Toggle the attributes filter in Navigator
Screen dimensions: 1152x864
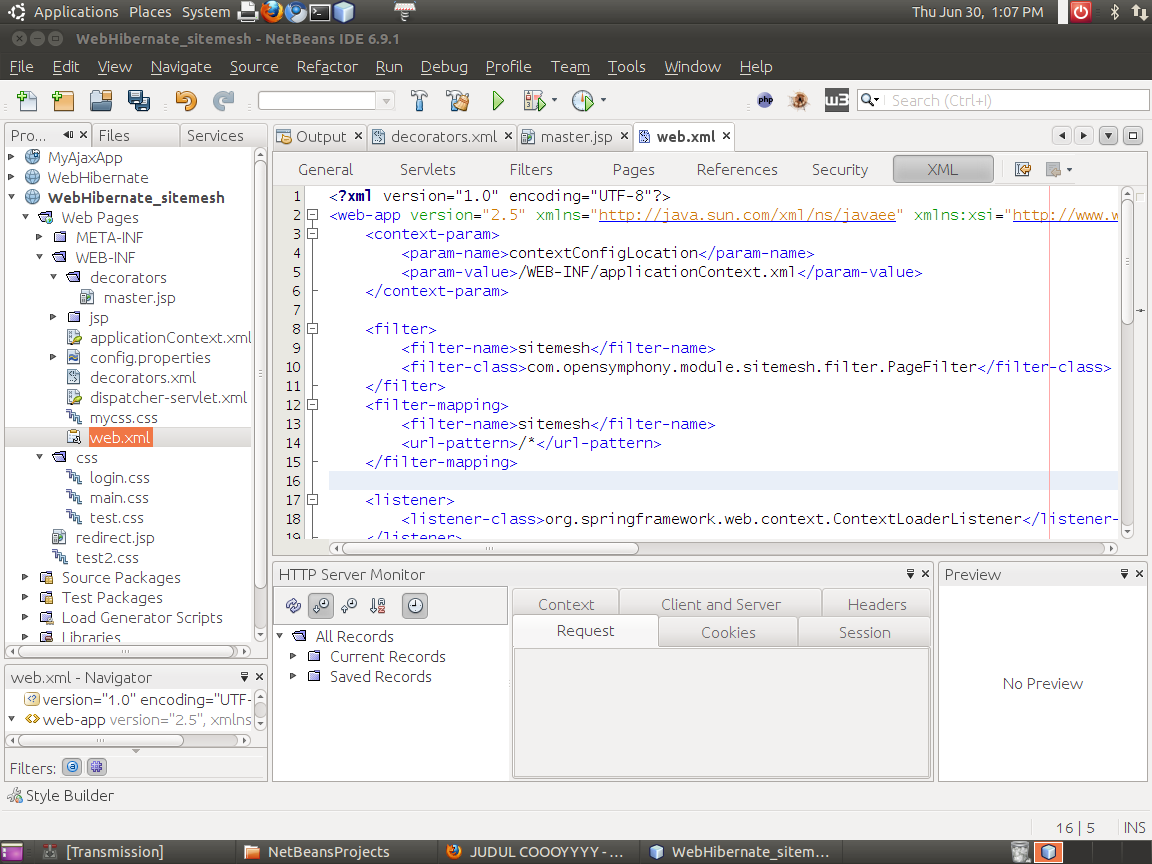click(x=72, y=767)
